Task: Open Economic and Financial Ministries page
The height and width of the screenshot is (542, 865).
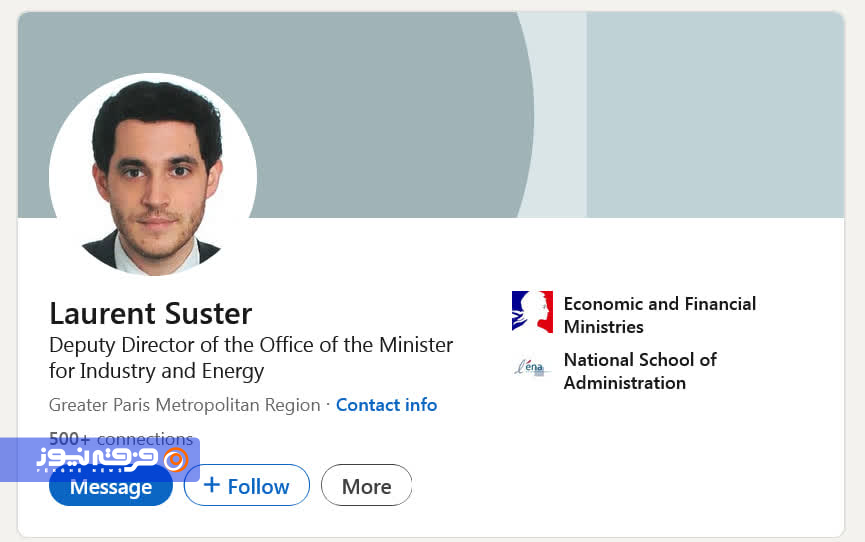Action: [x=659, y=315]
